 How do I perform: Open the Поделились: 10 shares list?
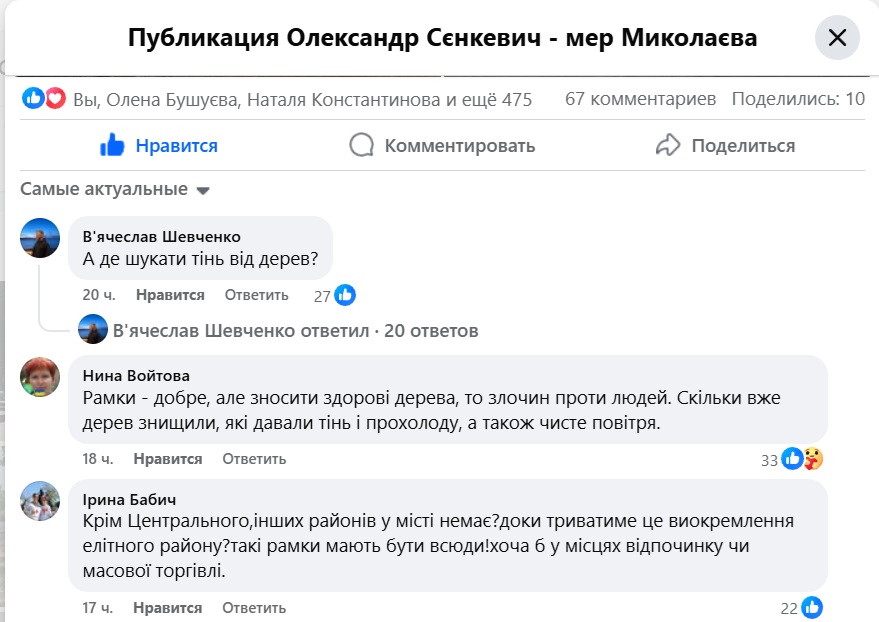point(798,99)
